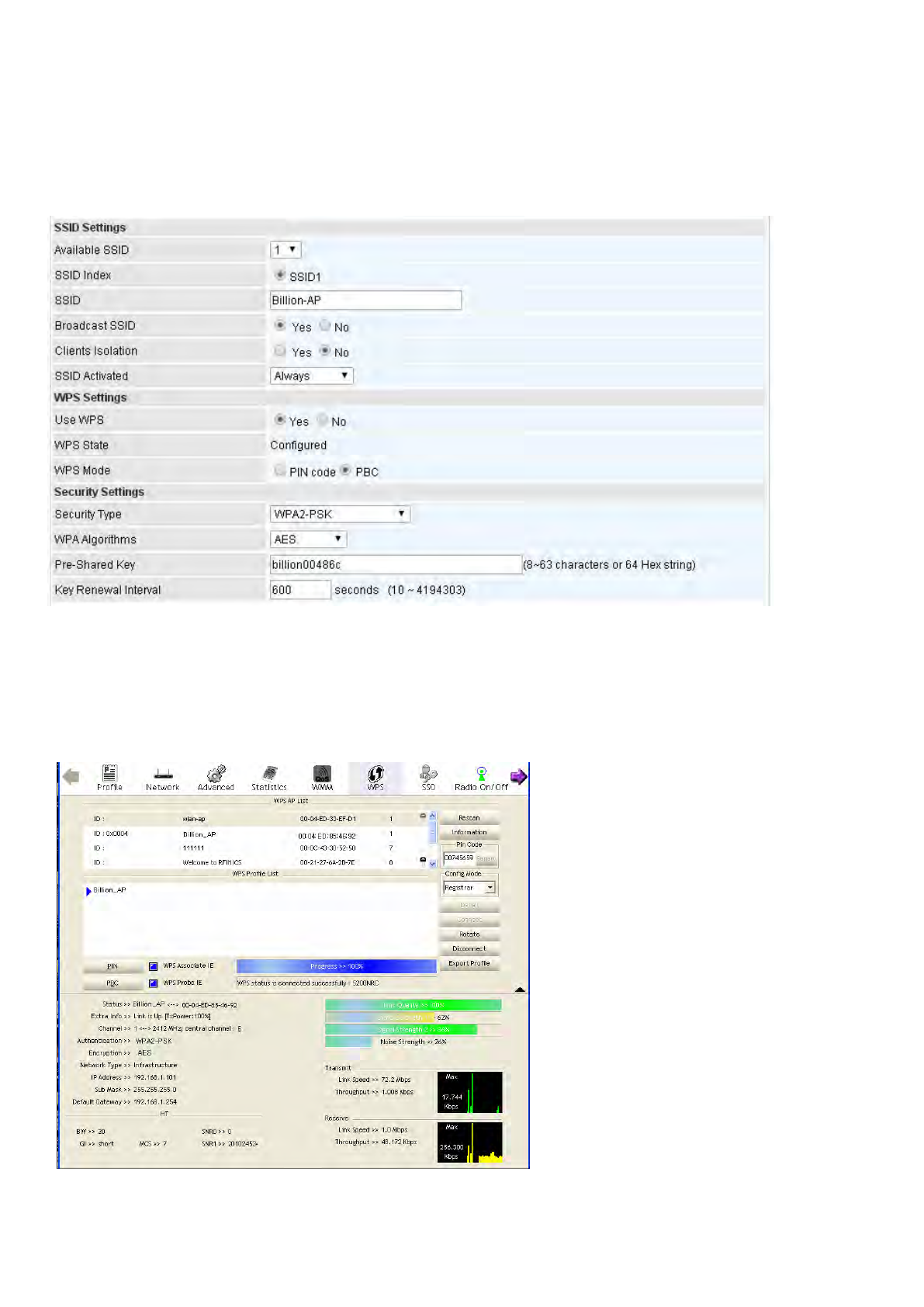Set Clients Isolation to No
Image resolution: width=924 pixels, height=1307 pixels.
[325, 350]
